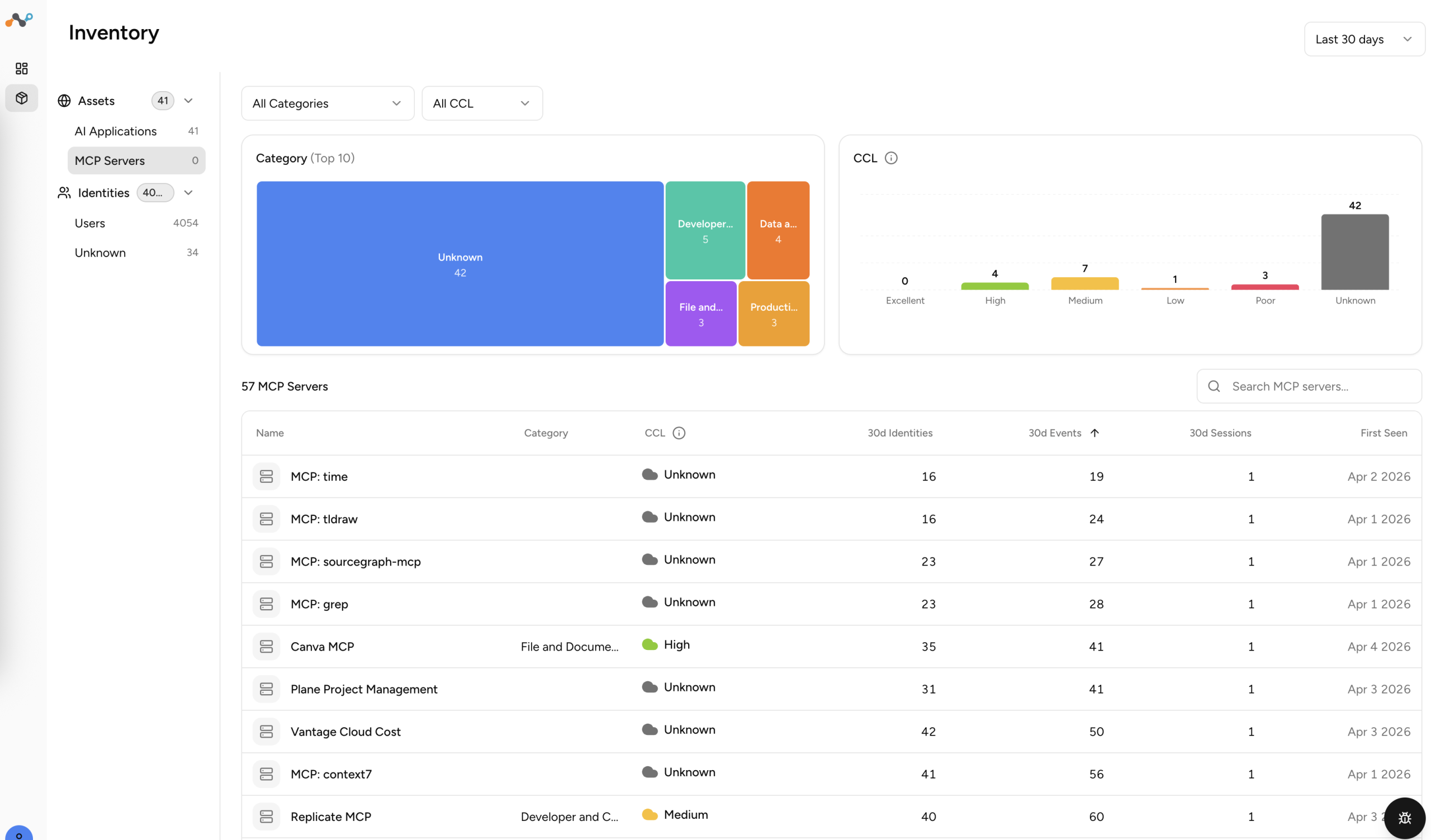Click Medium CCL cloud icon for Replicate MCP

[650, 815]
